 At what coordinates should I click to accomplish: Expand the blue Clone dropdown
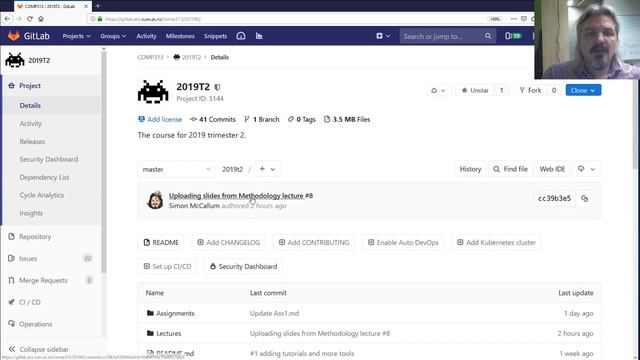pyautogui.click(x=583, y=90)
